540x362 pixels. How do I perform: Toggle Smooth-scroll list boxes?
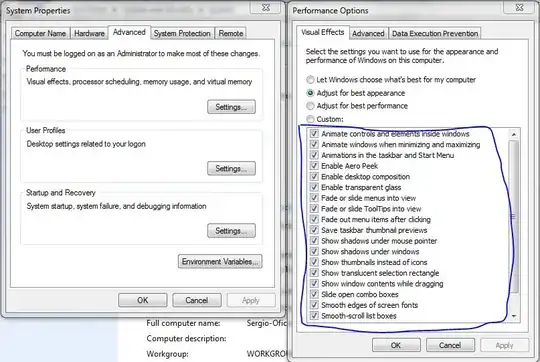314,315
